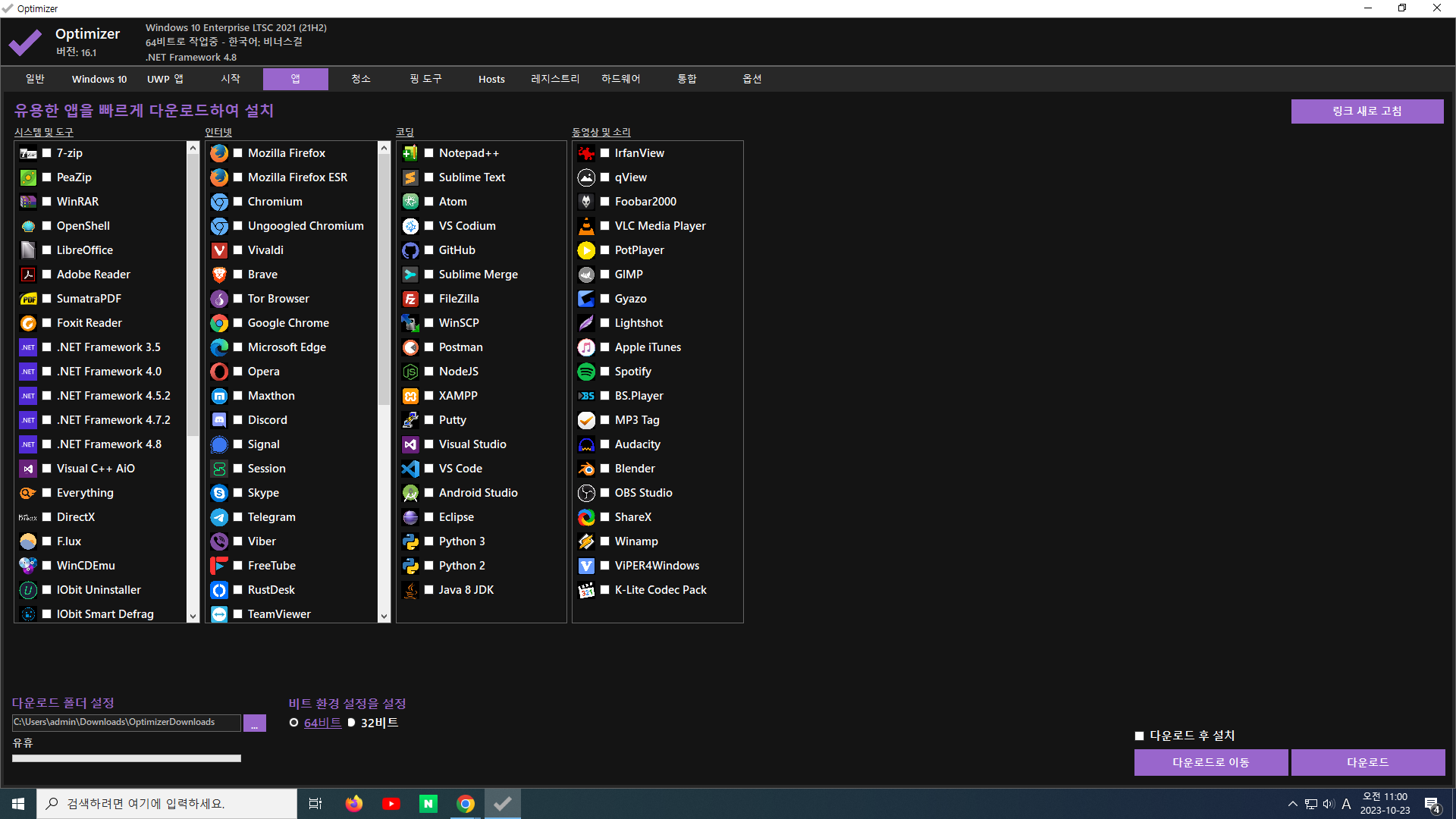Click the Postman icon
Image resolution: width=1456 pixels, height=819 pixels.
(410, 347)
